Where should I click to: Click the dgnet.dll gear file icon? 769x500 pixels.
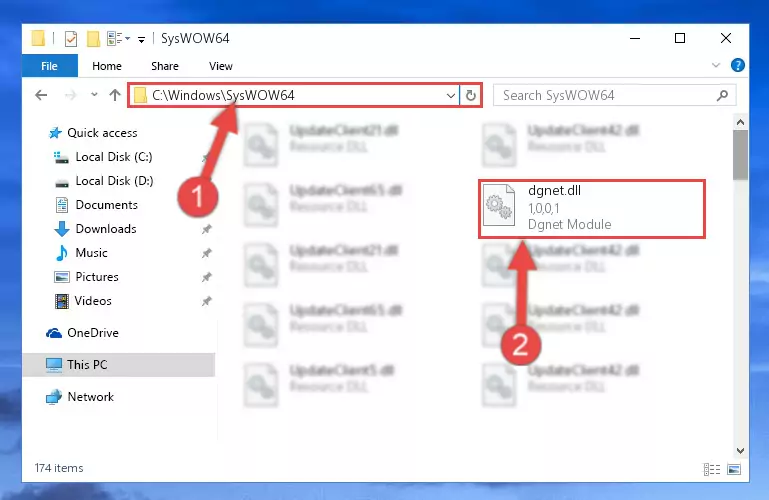click(499, 205)
